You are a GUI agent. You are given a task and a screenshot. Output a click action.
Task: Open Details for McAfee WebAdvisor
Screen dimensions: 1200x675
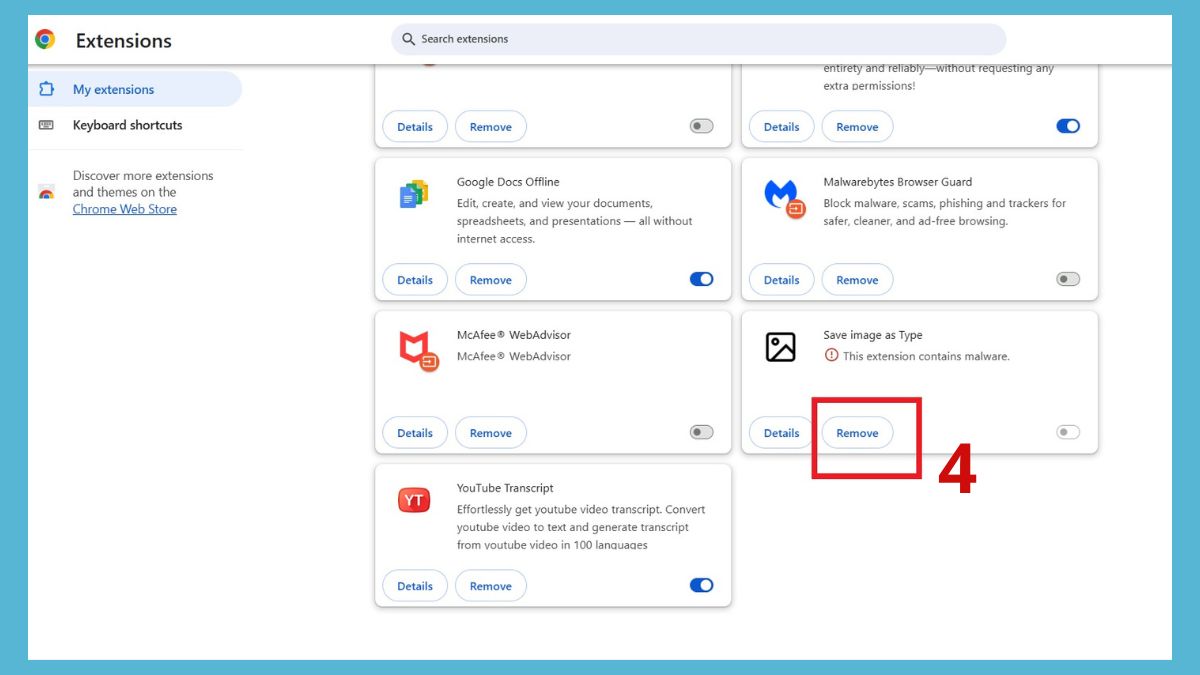pyautogui.click(x=415, y=433)
